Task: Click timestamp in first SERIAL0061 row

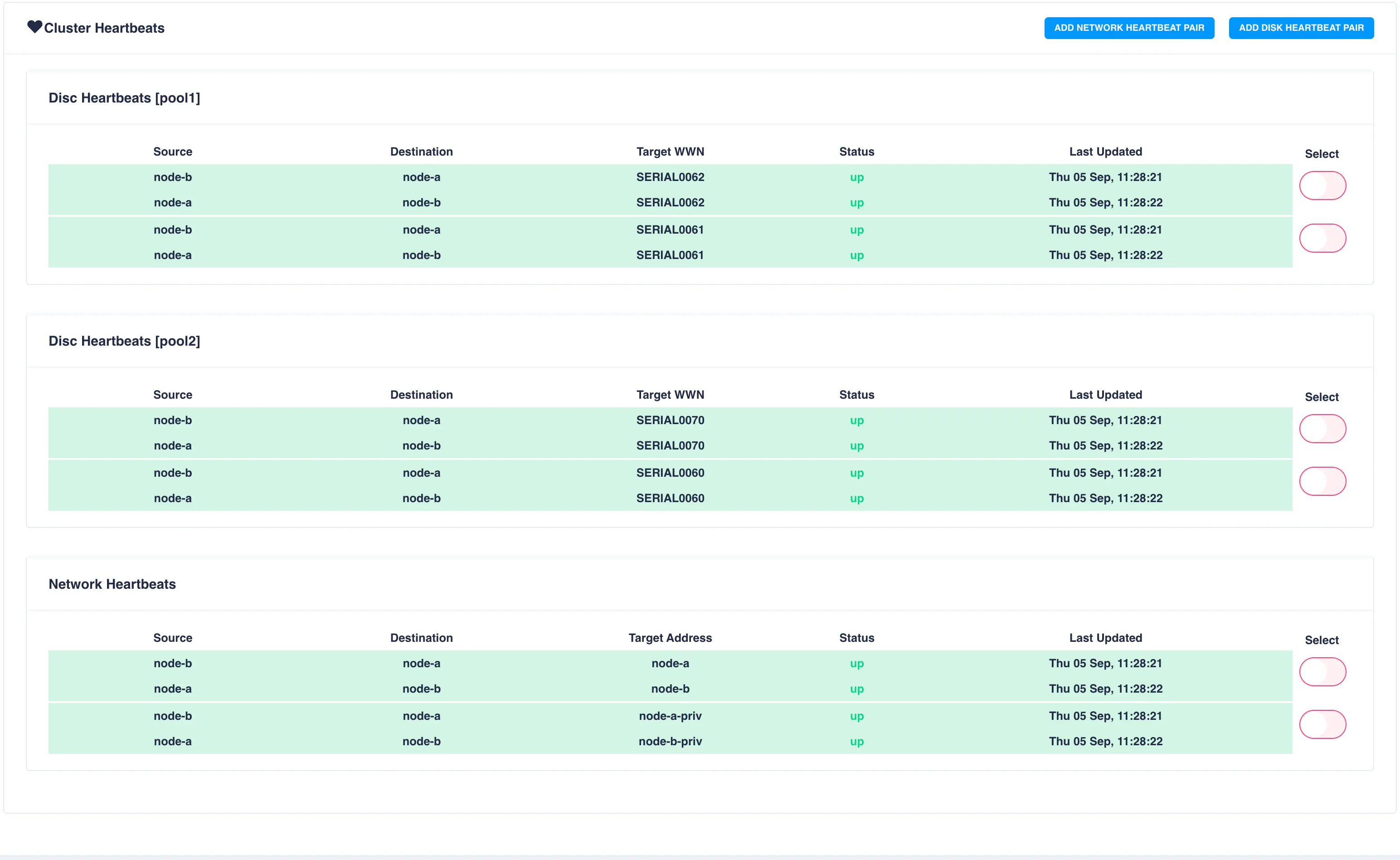Action: pyautogui.click(x=1106, y=230)
